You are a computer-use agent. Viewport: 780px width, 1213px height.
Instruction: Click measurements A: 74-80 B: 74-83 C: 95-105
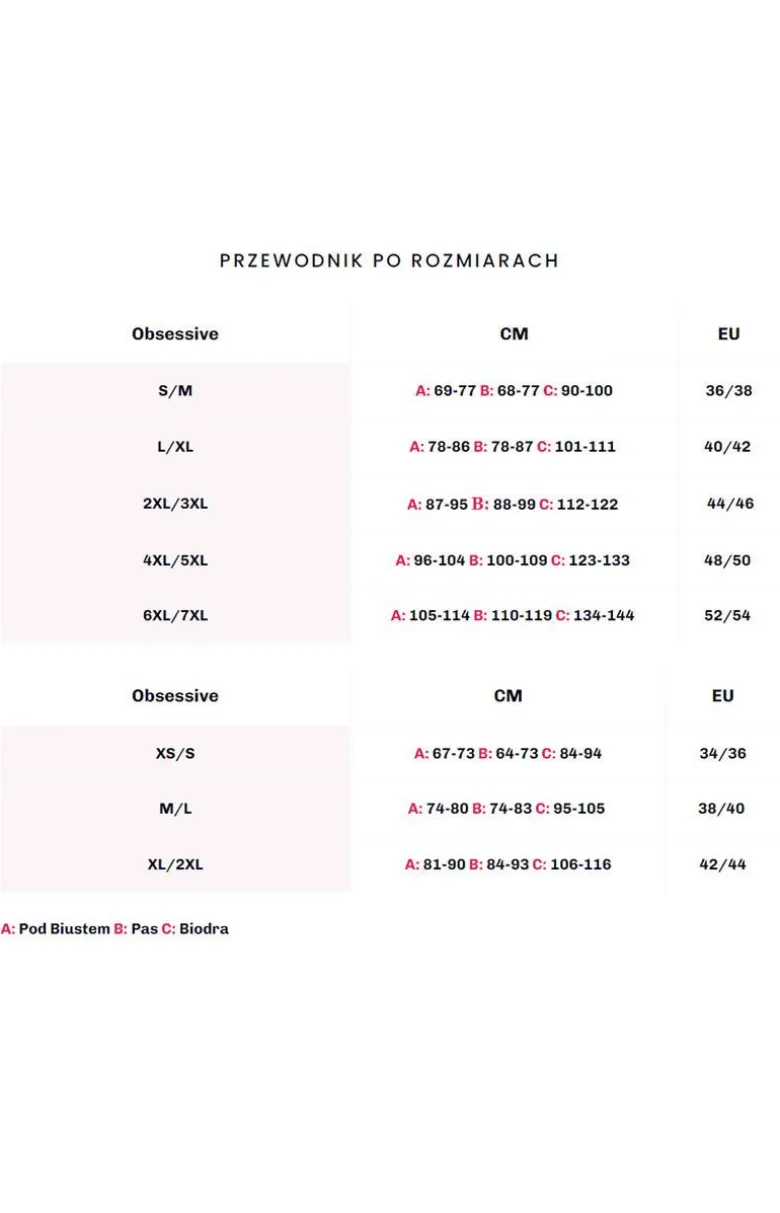click(x=507, y=809)
